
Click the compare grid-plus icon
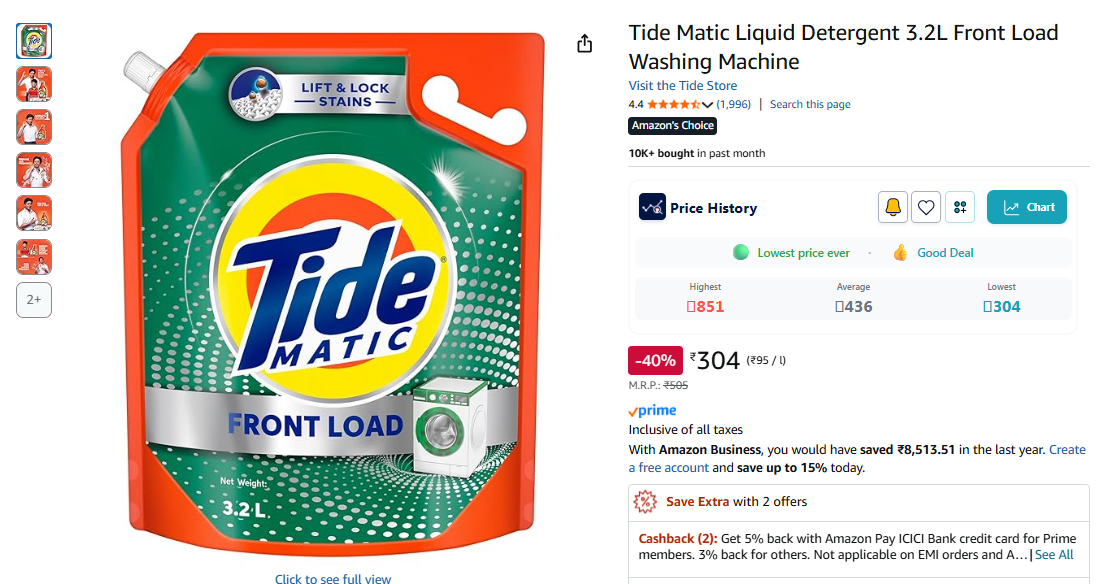(x=960, y=207)
